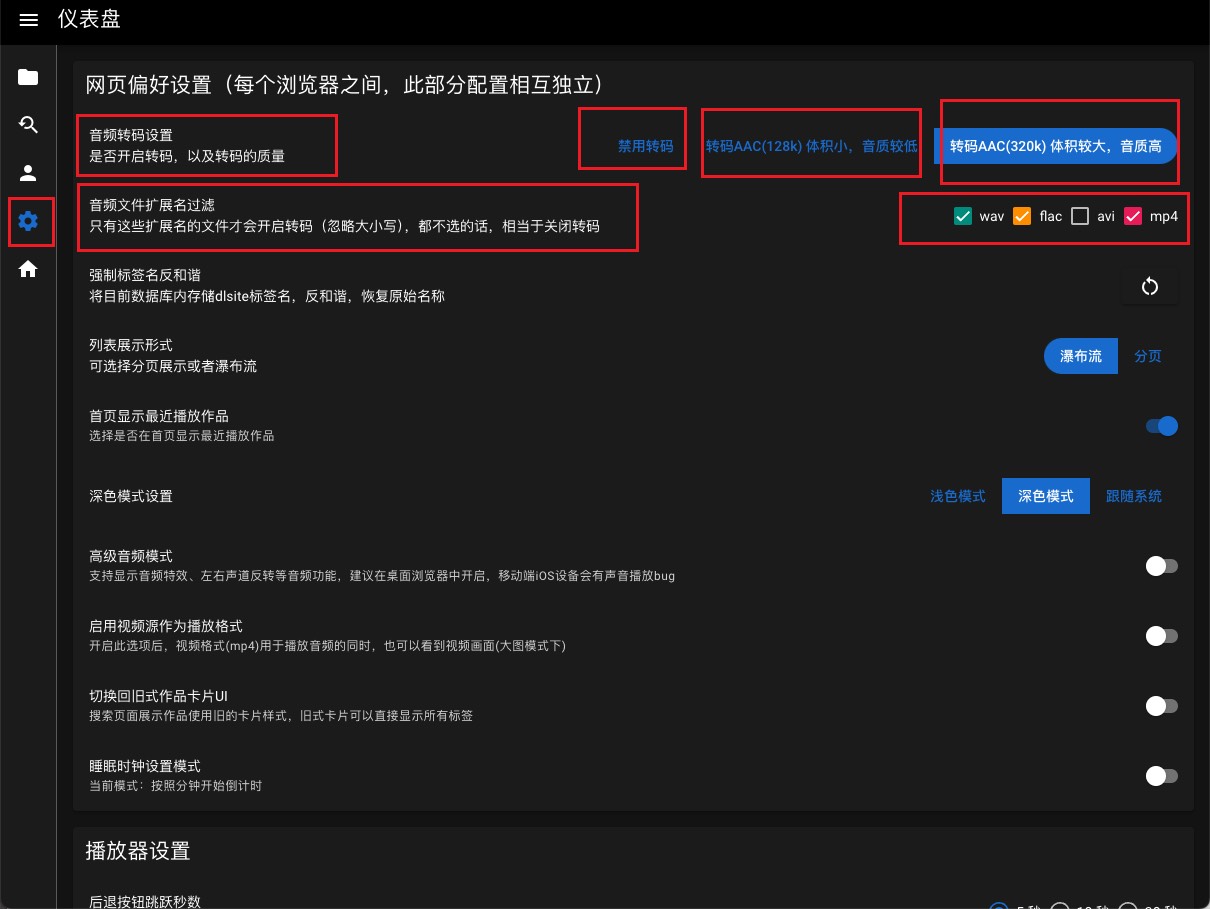Turn off 首页显示最近播放作品 switch
Viewport: 1210px width, 909px height.
1161,426
